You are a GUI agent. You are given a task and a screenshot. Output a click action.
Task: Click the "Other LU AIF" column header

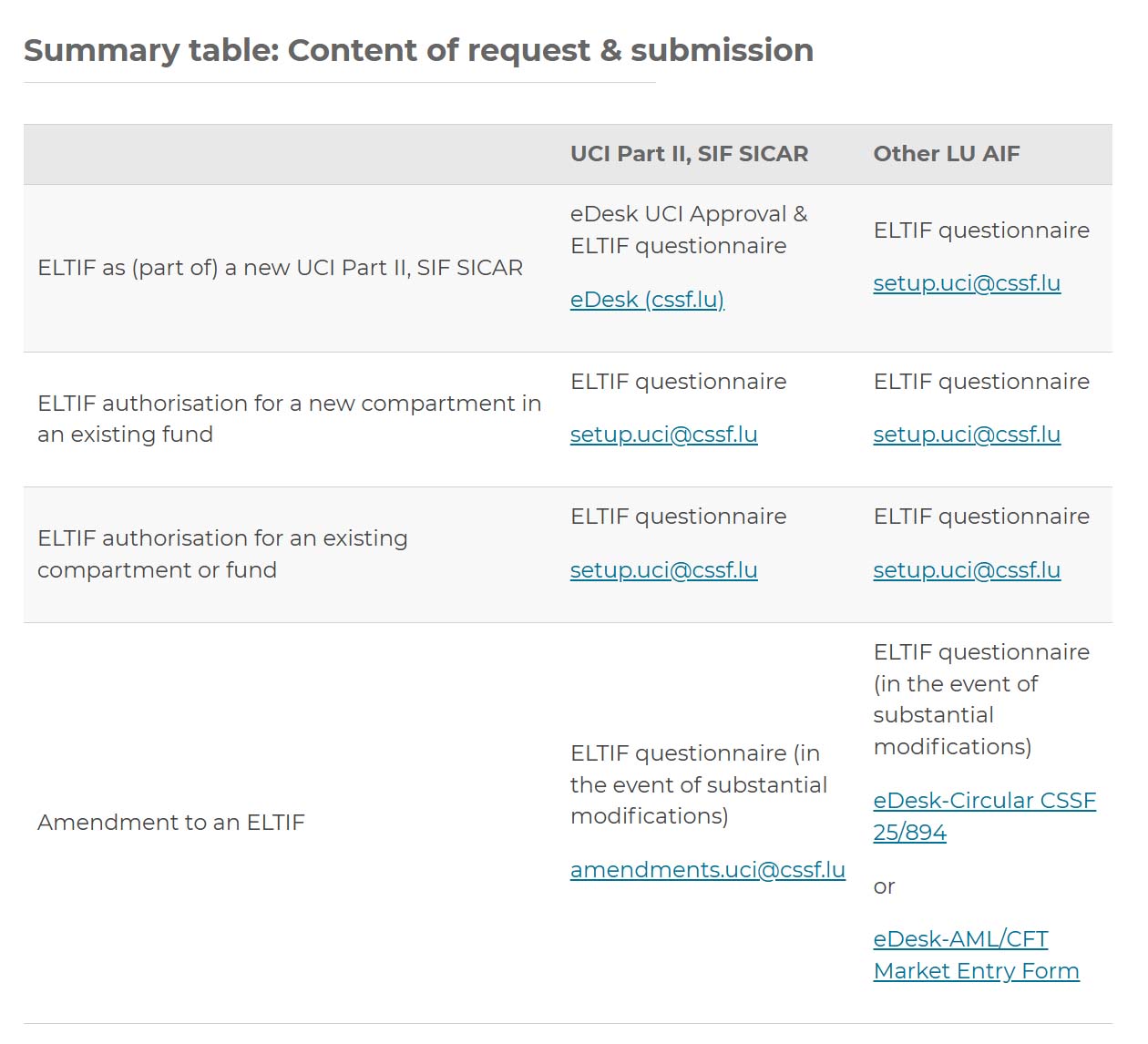tap(946, 154)
